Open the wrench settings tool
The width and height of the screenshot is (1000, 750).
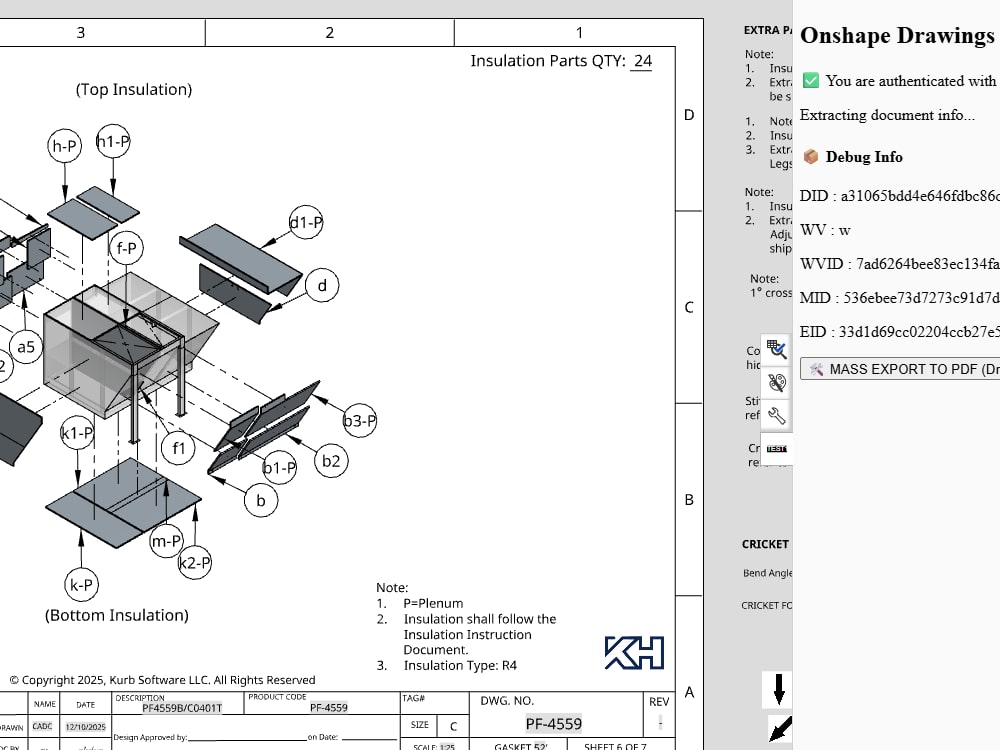[x=776, y=416]
